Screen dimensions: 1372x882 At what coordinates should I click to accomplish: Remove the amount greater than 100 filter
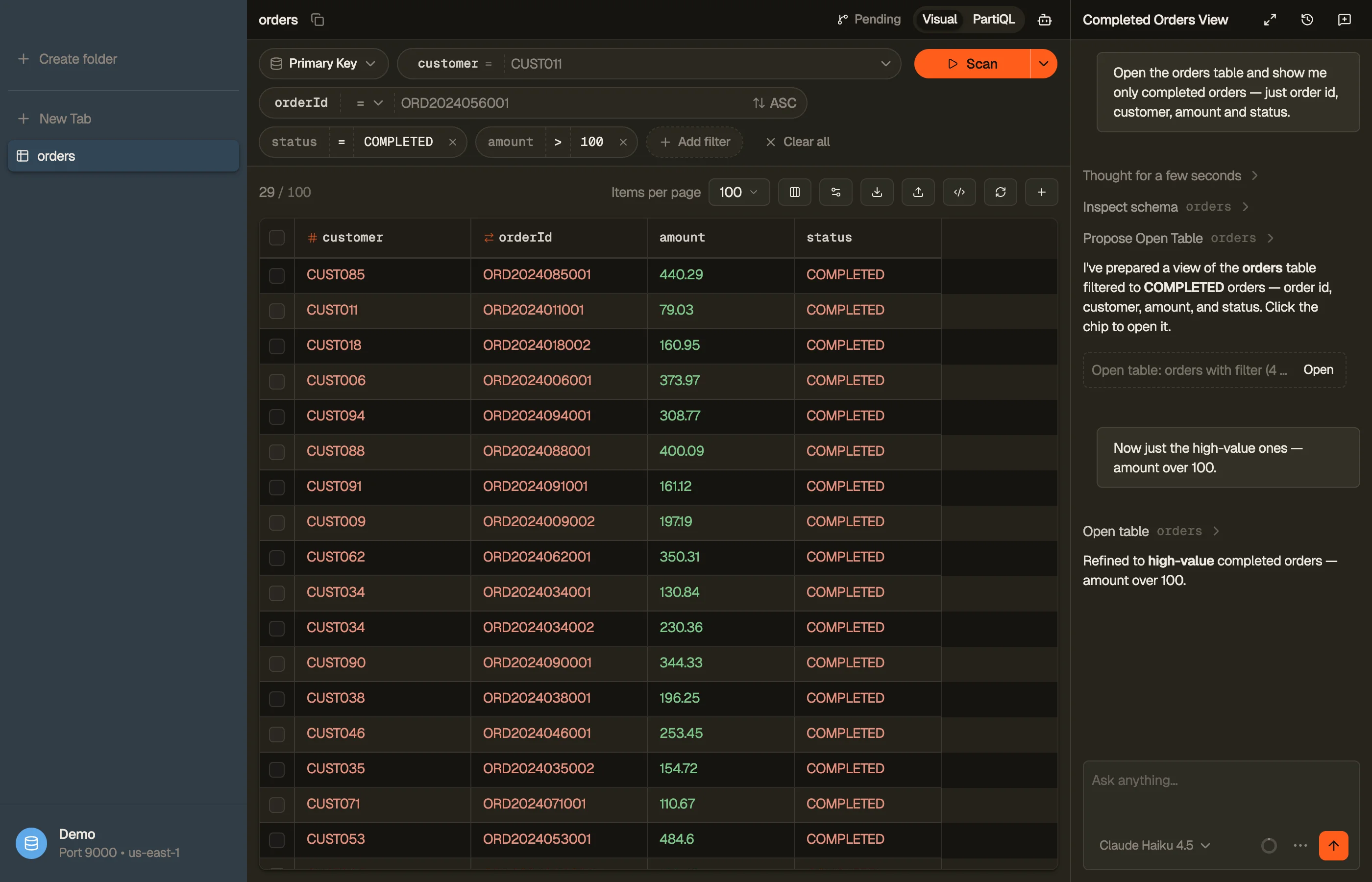coord(623,142)
